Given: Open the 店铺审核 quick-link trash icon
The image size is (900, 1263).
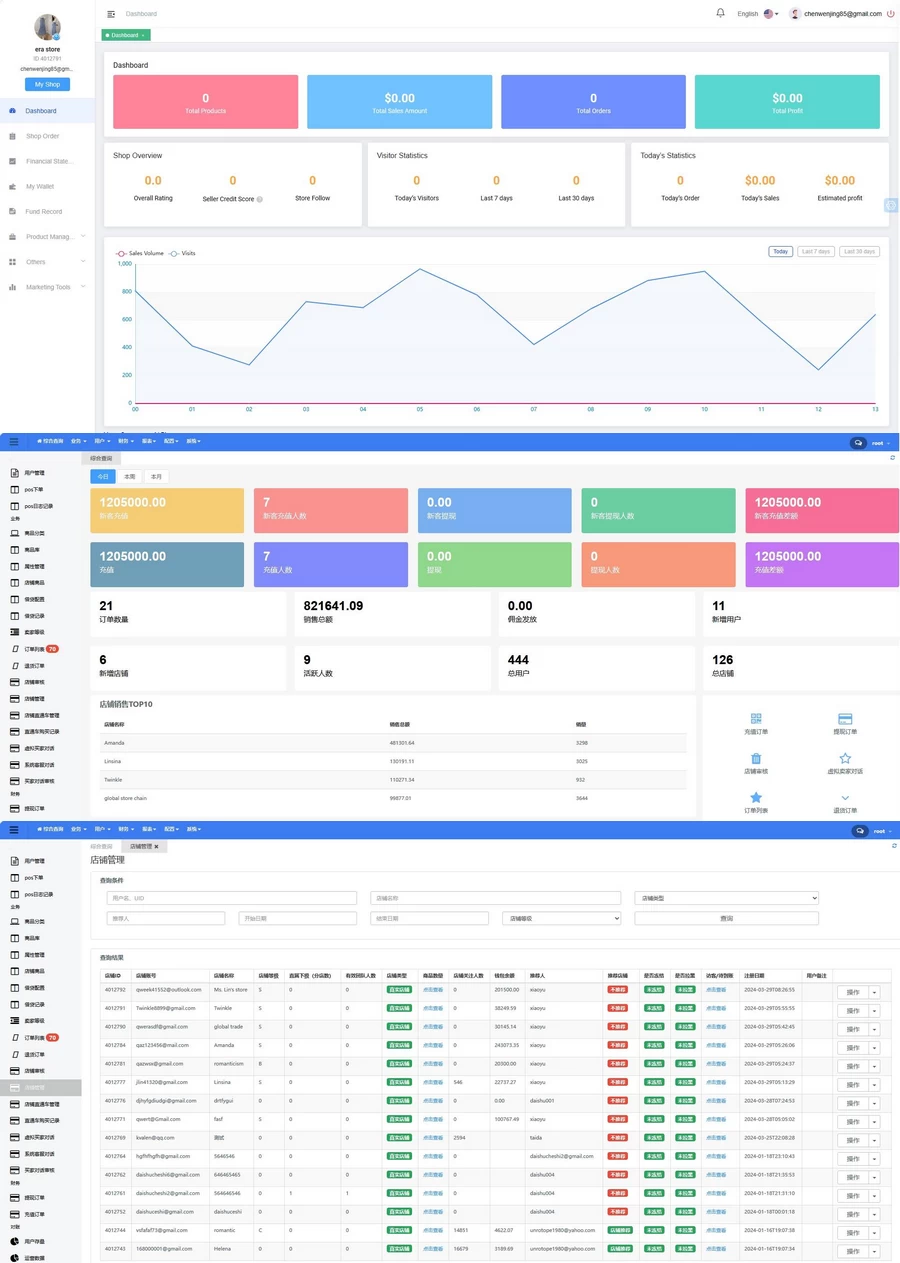Looking at the screenshot, I should (x=756, y=759).
